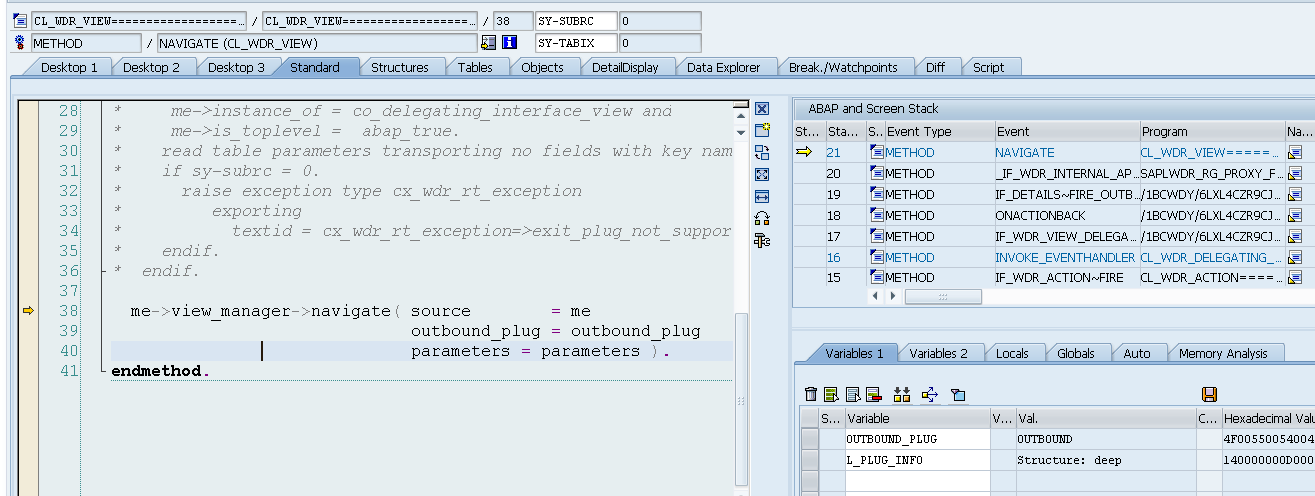The width and height of the screenshot is (1315, 496).
Task: Click navigate icon for IF_WDR_ACTION~FIRE row
Action: coord(1295,278)
